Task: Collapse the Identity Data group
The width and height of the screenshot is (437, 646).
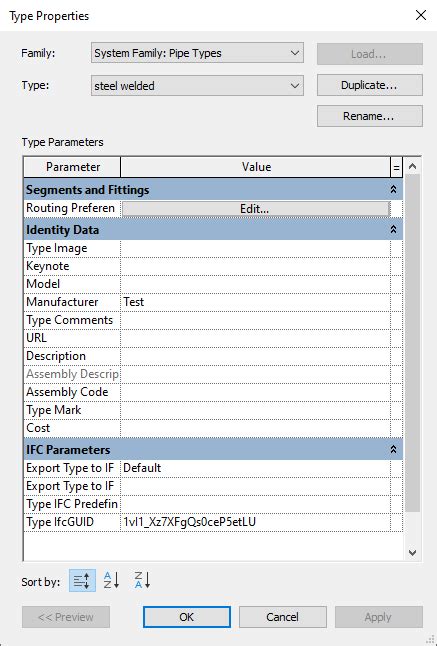Action: point(393,229)
